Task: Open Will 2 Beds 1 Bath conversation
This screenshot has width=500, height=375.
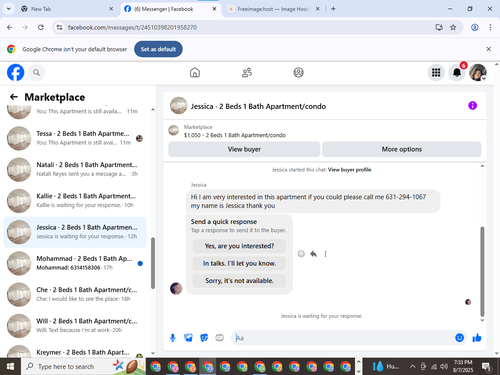Action: tap(75, 326)
